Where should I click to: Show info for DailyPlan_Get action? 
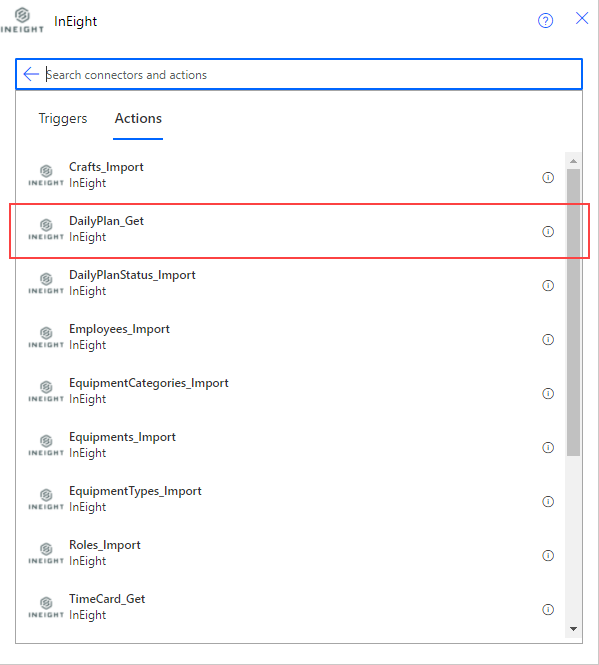(548, 232)
